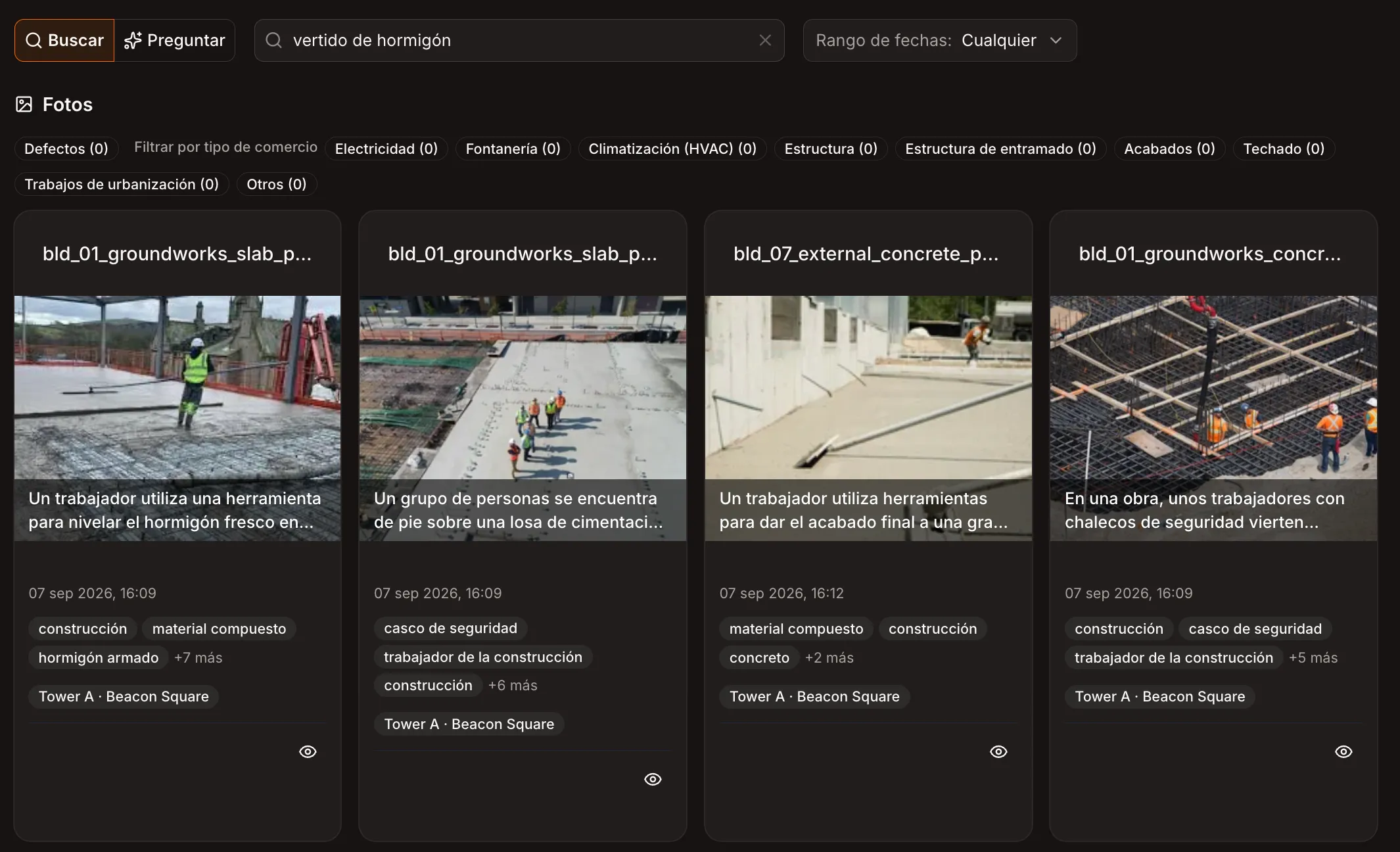Toggle eye icon on the group-of-people slab card

(653, 779)
